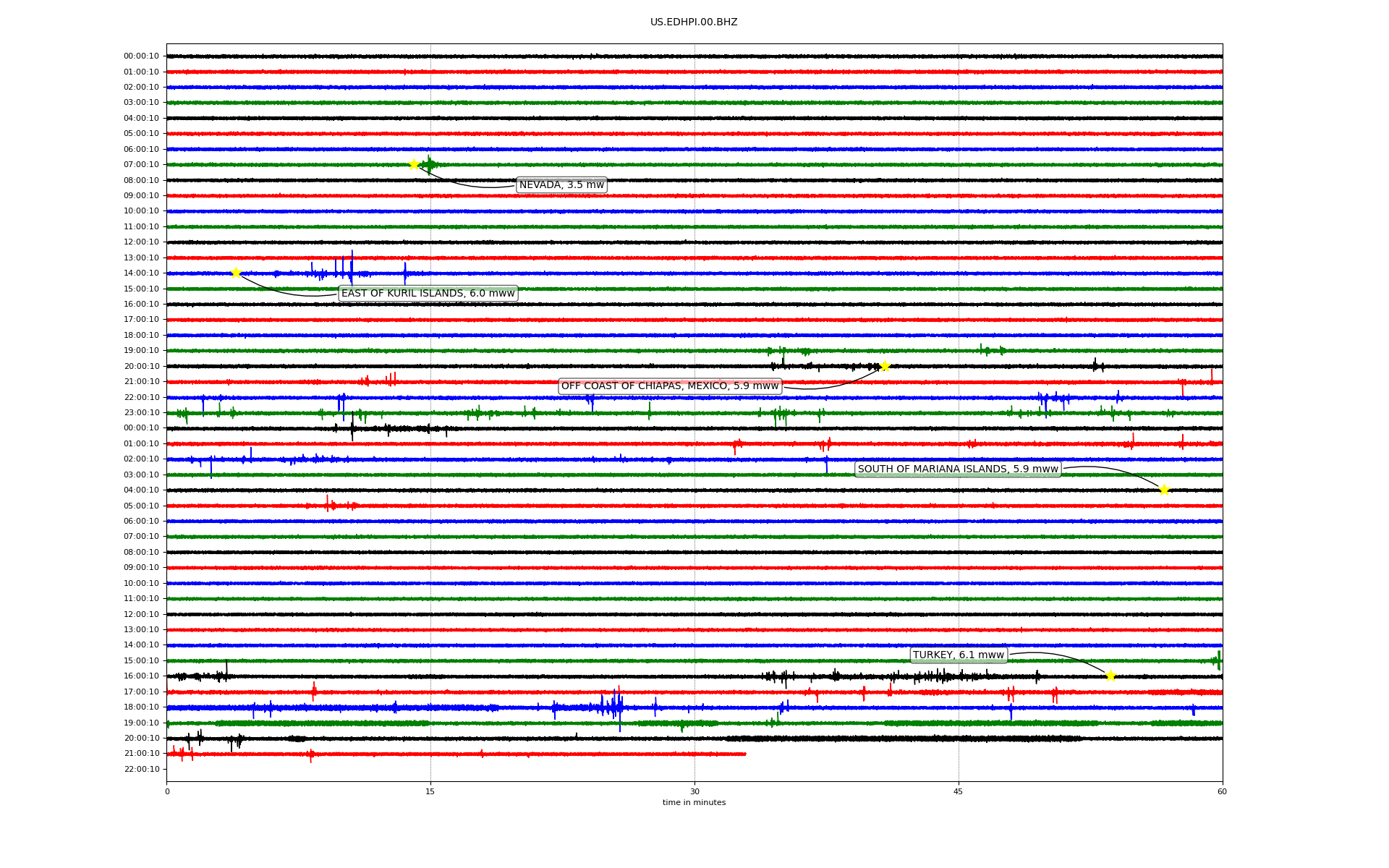This screenshot has height=868, width=1389.
Task: Select the 04:00:10 label on the Mariana star row
Action: (x=141, y=490)
